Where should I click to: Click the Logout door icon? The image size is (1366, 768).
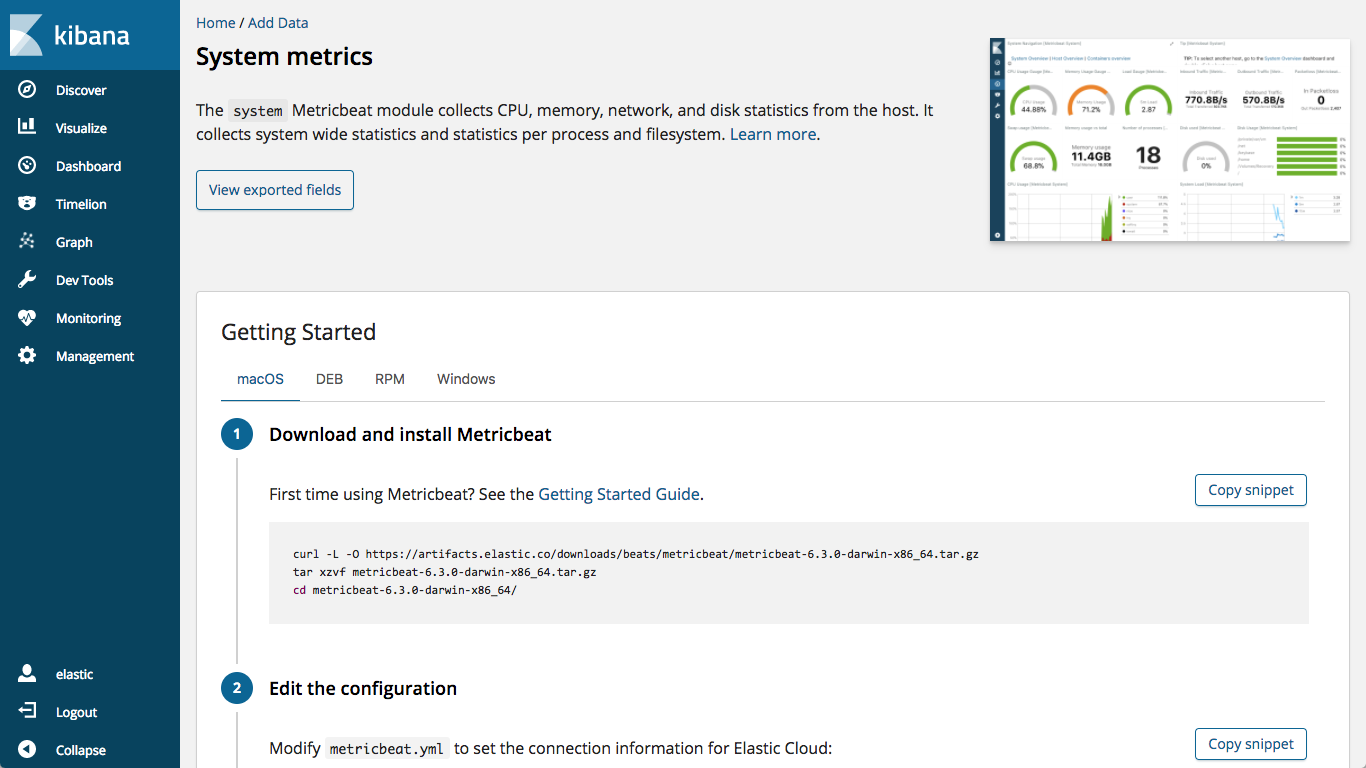pos(27,712)
